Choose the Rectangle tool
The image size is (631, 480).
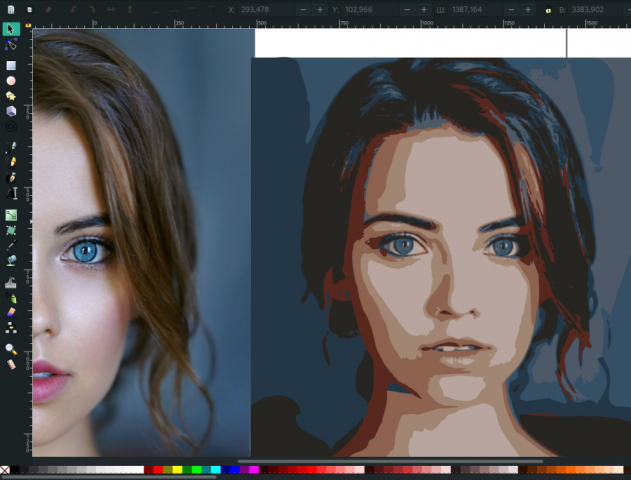[11, 66]
